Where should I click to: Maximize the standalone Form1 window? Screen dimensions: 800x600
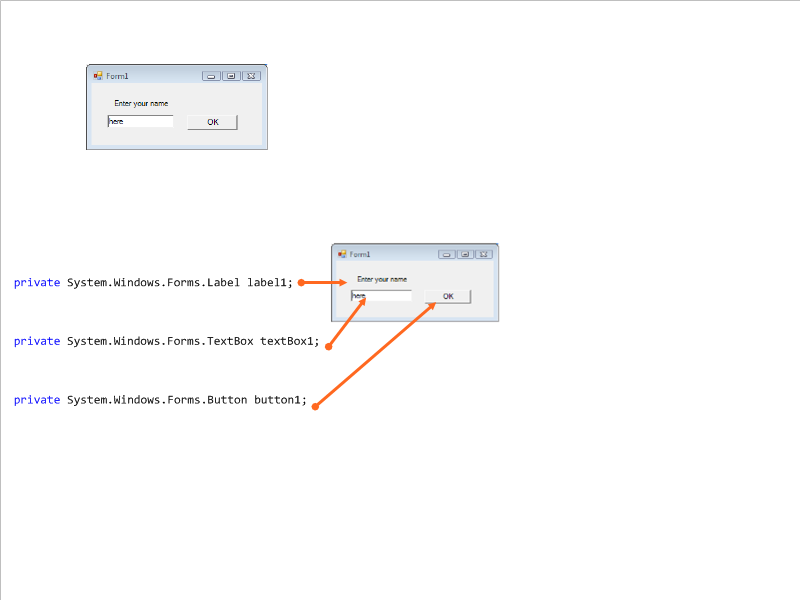click(231, 76)
